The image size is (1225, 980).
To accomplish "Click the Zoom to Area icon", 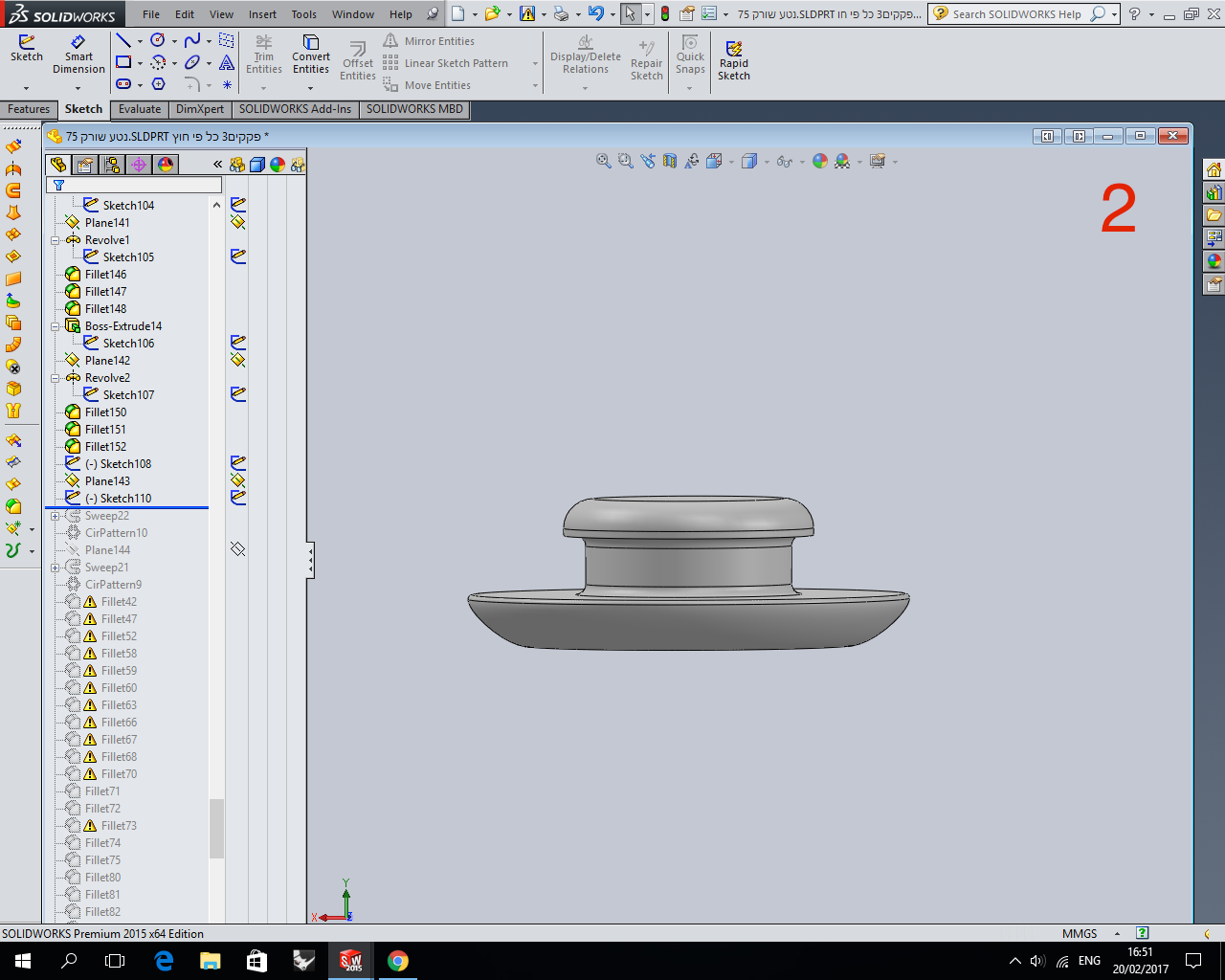I will (x=626, y=161).
